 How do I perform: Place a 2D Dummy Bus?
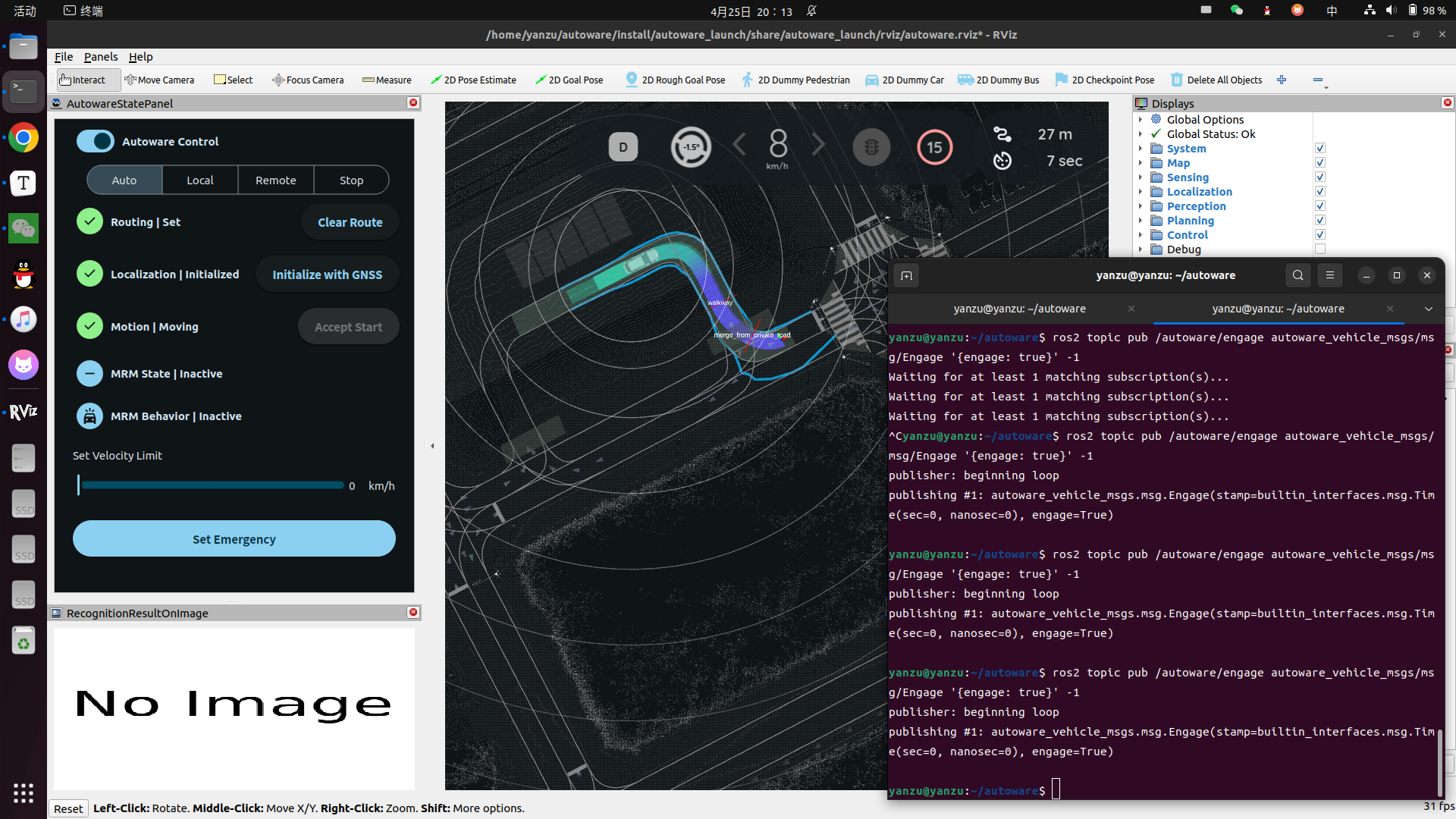point(999,80)
